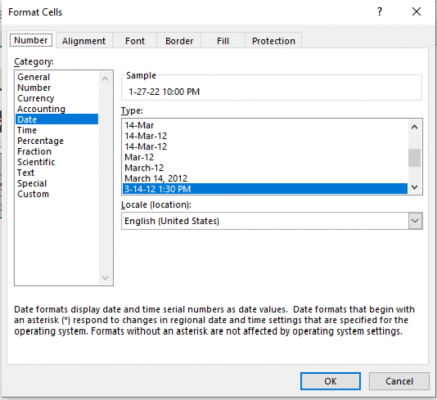Click the Type list scroll up arrow

click(x=414, y=127)
